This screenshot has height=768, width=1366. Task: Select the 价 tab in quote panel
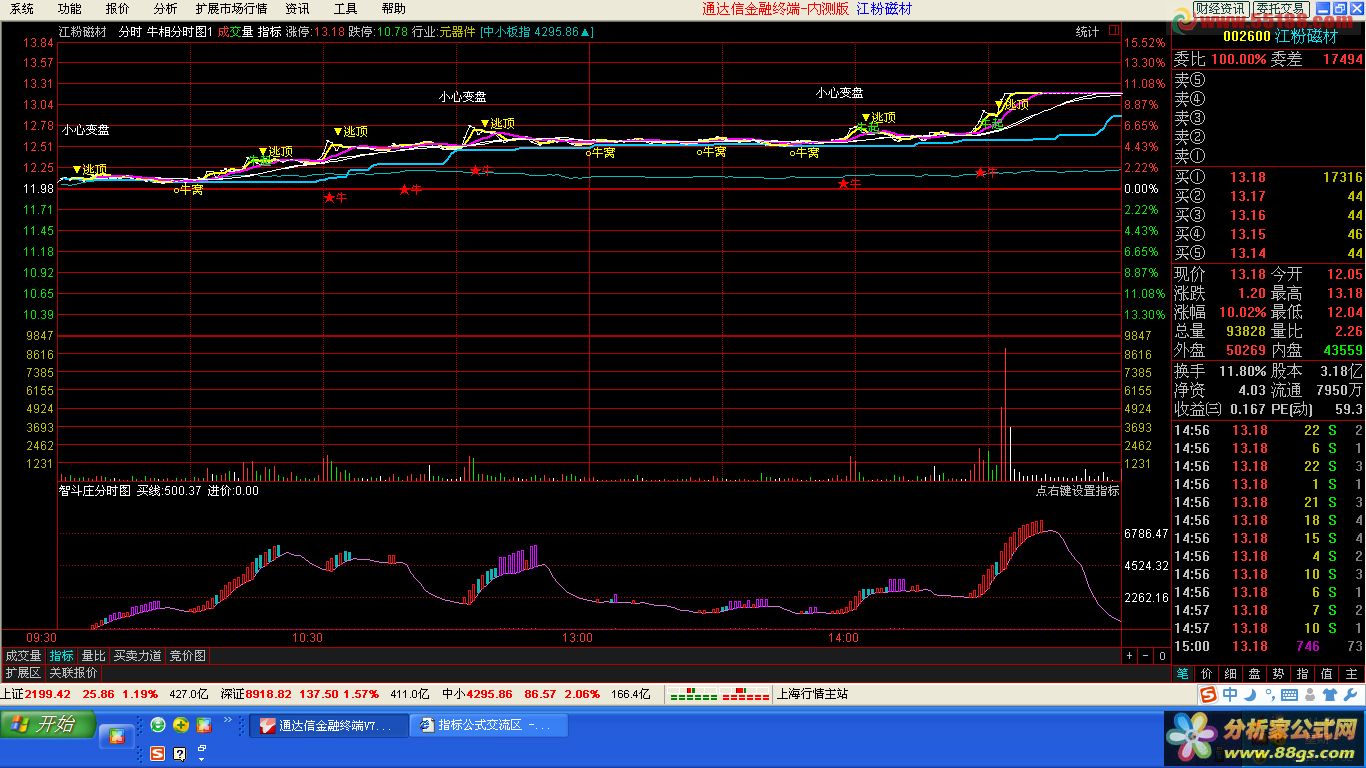(1206, 674)
